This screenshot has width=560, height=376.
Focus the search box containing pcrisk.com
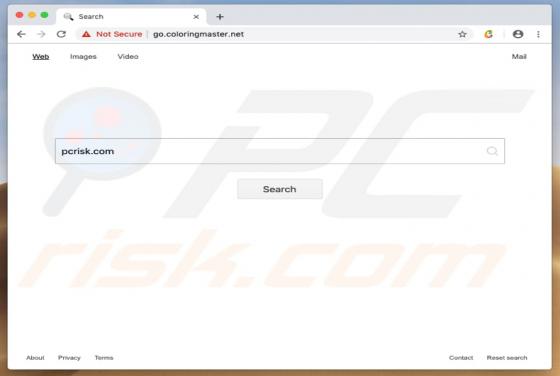click(280, 151)
